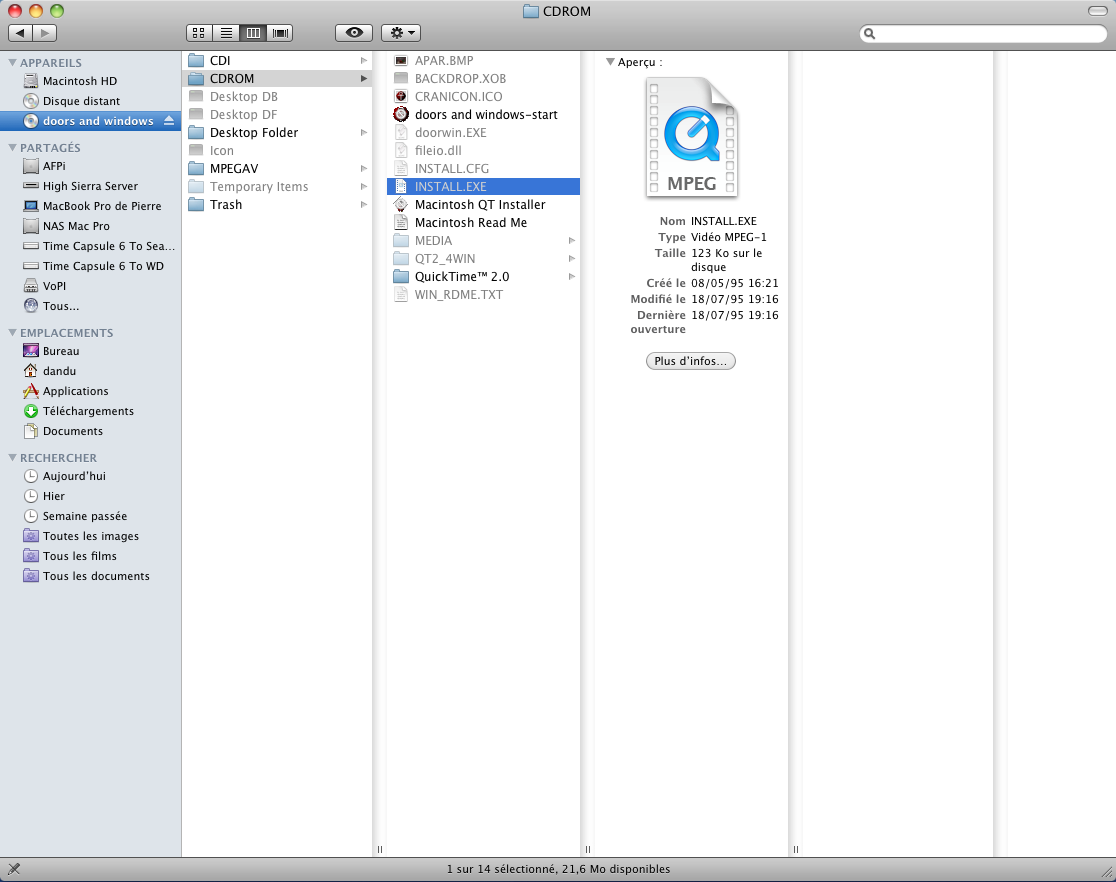Click in the Finder search field
The image size is (1116, 882).
983,33
